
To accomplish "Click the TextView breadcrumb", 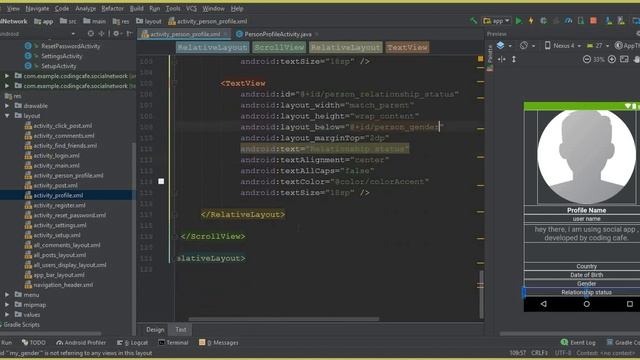I will [x=407, y=47].
